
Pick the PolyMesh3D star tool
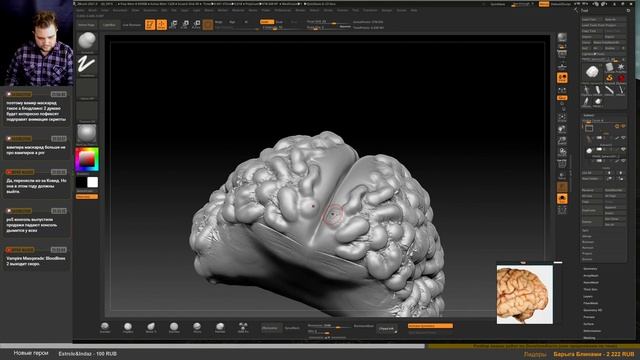click(621, 67)
